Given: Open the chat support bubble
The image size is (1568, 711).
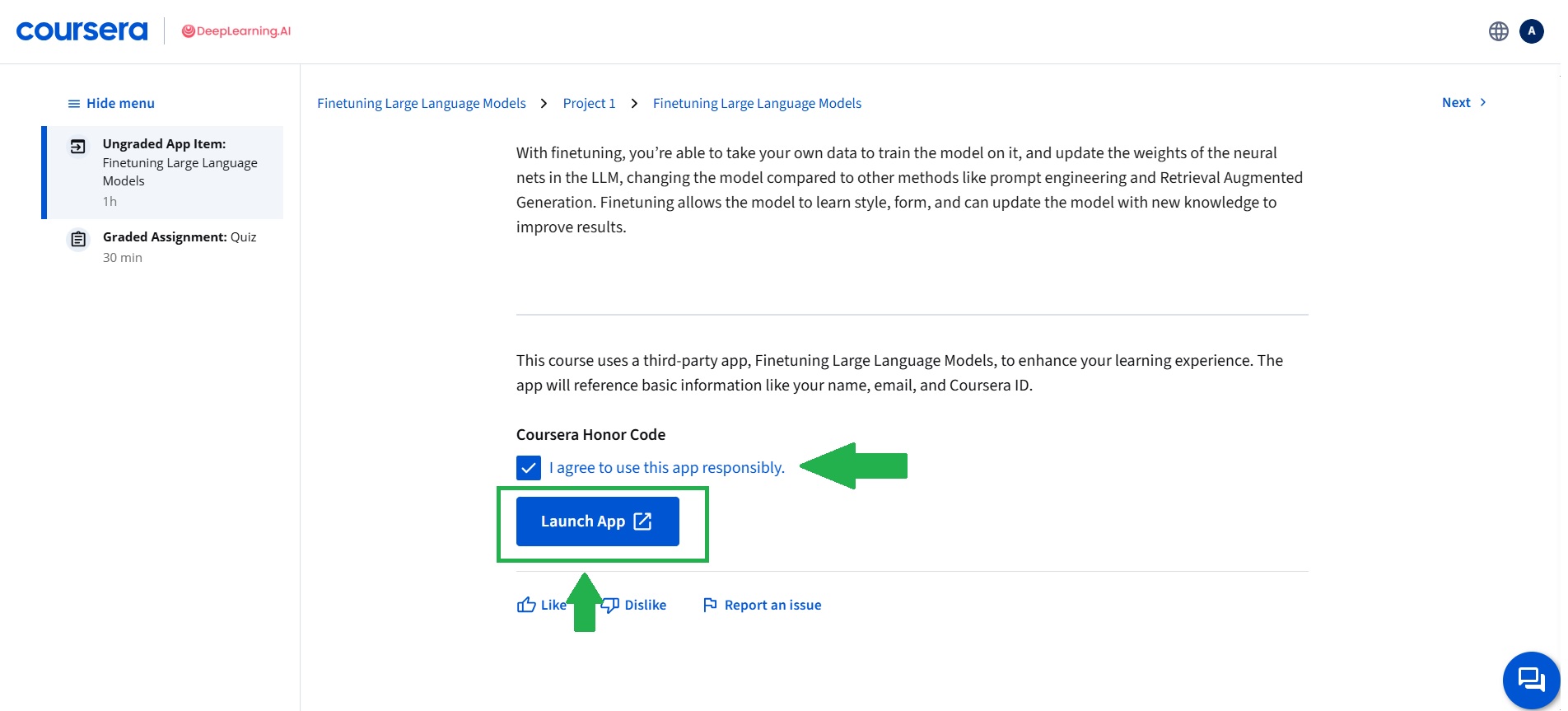Looking at the screenshot, I should [1531, 681].
